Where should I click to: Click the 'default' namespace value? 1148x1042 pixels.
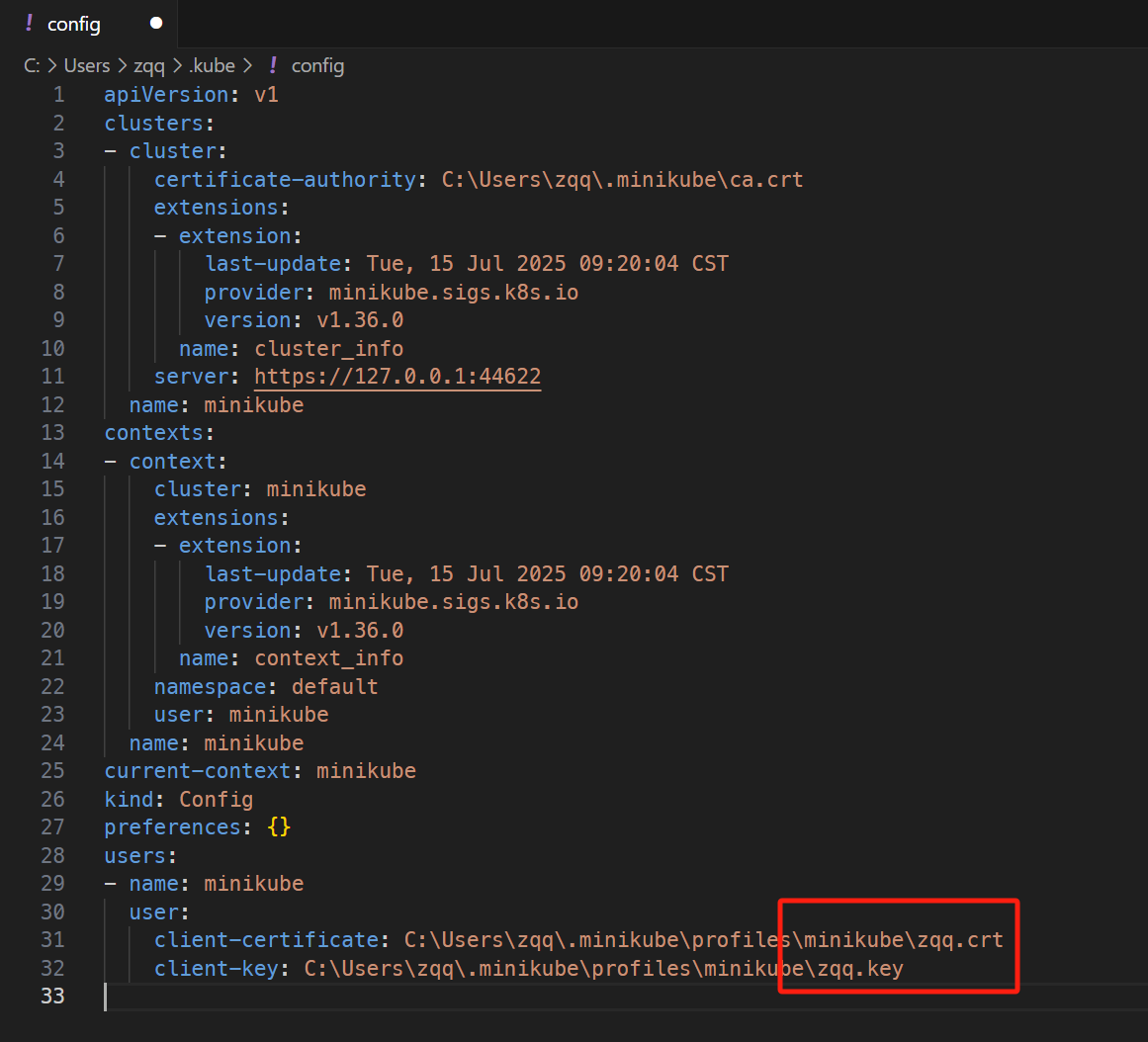[x=334, y=686]
